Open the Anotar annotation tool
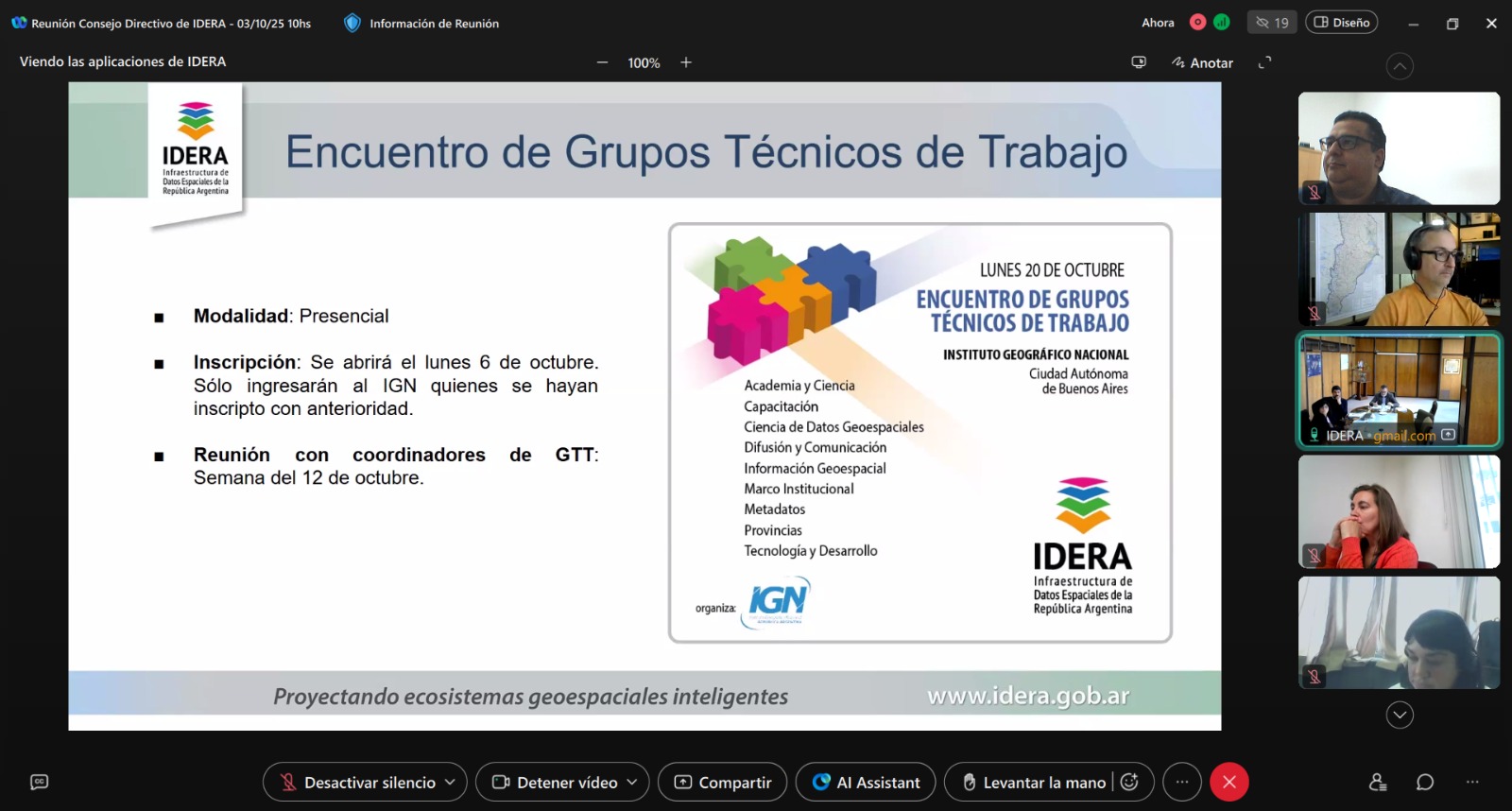This screenshot has height=811, width=1512. pos(1202,62)
